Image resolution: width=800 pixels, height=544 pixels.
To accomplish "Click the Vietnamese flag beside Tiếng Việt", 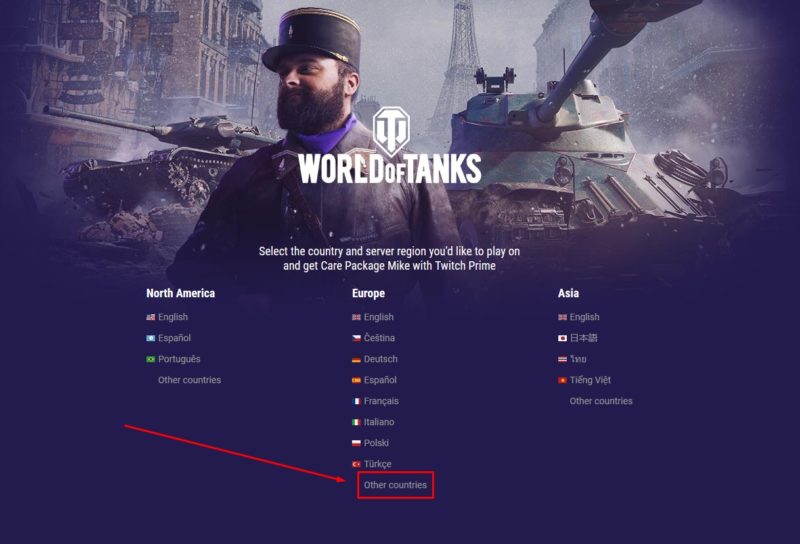I will [x=562, y=380].
